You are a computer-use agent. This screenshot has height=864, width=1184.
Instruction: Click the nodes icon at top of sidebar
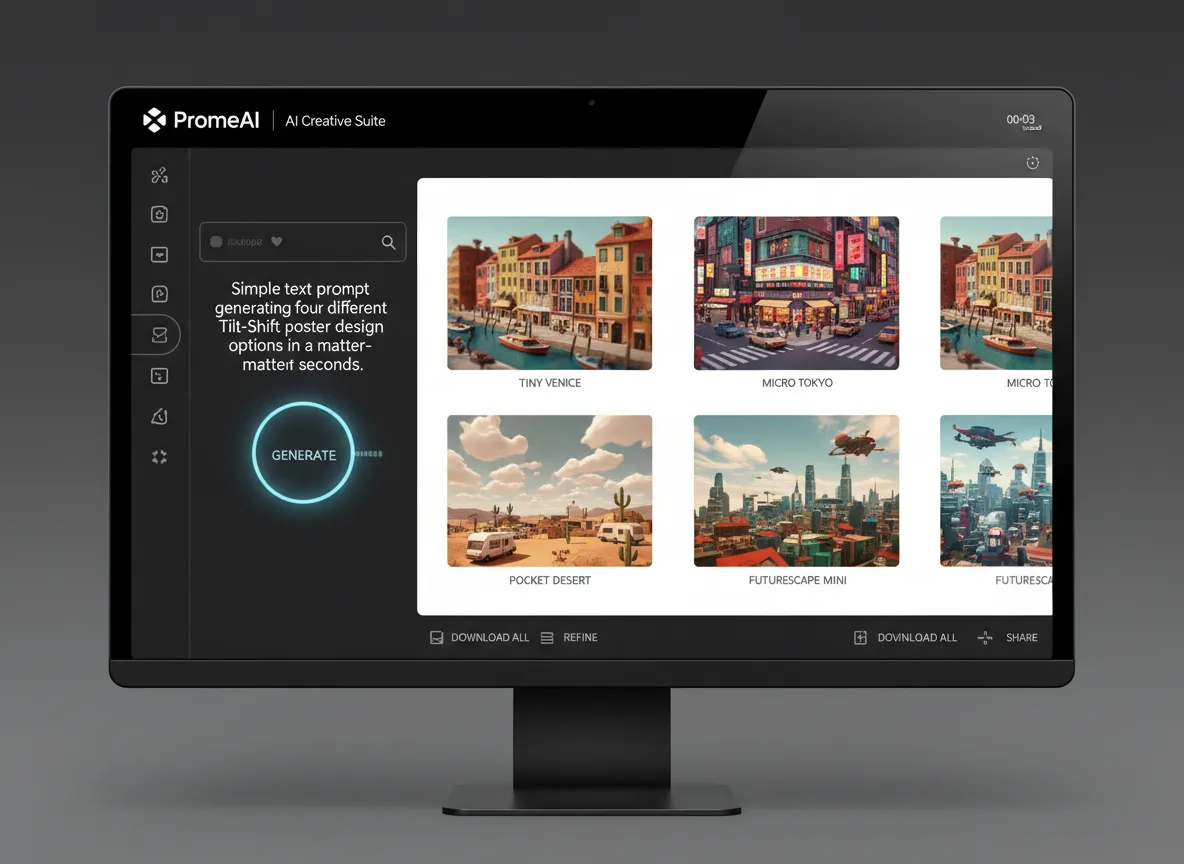pos(159,176)
